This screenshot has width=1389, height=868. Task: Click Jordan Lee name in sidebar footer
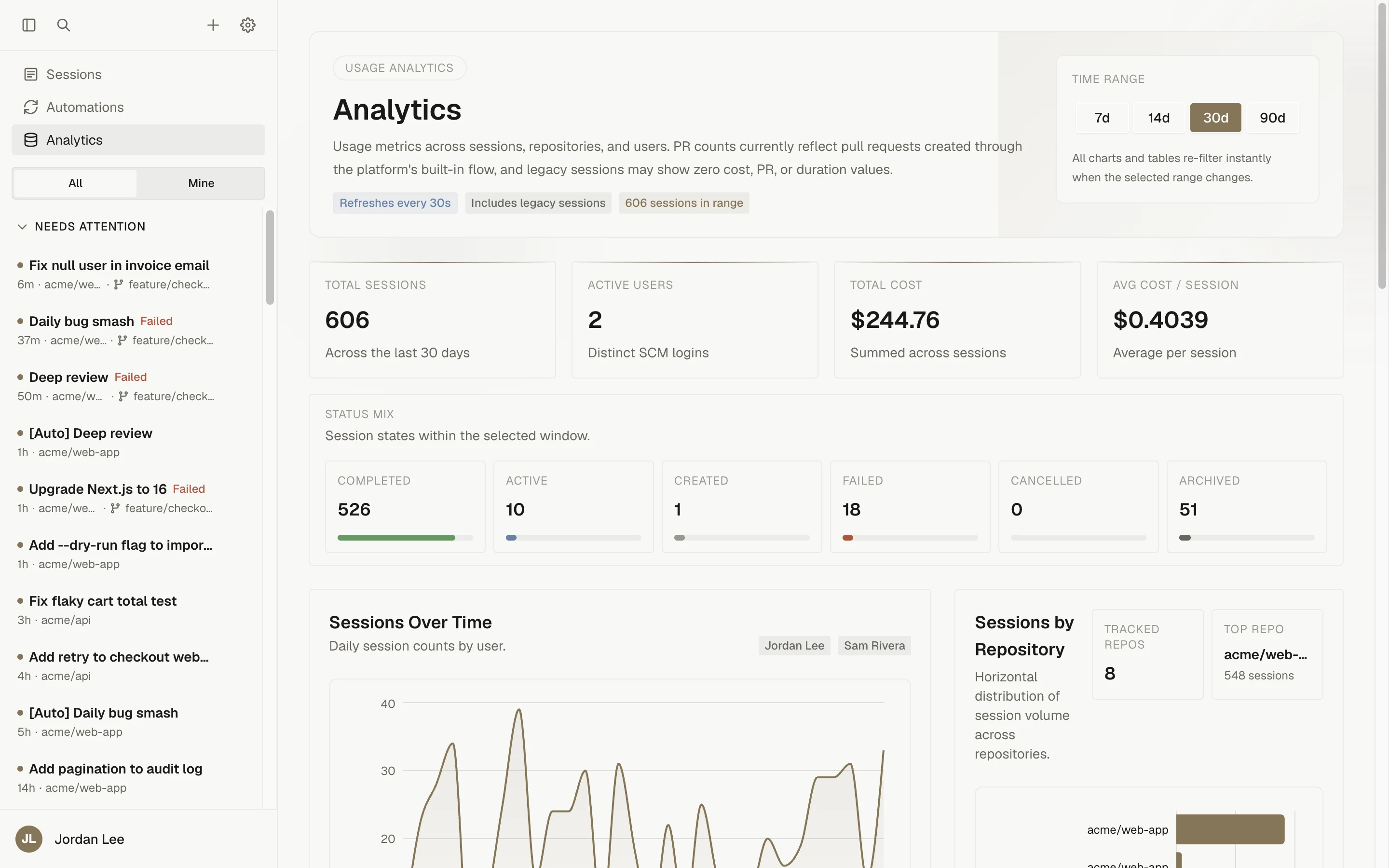(x=89, y=839)
